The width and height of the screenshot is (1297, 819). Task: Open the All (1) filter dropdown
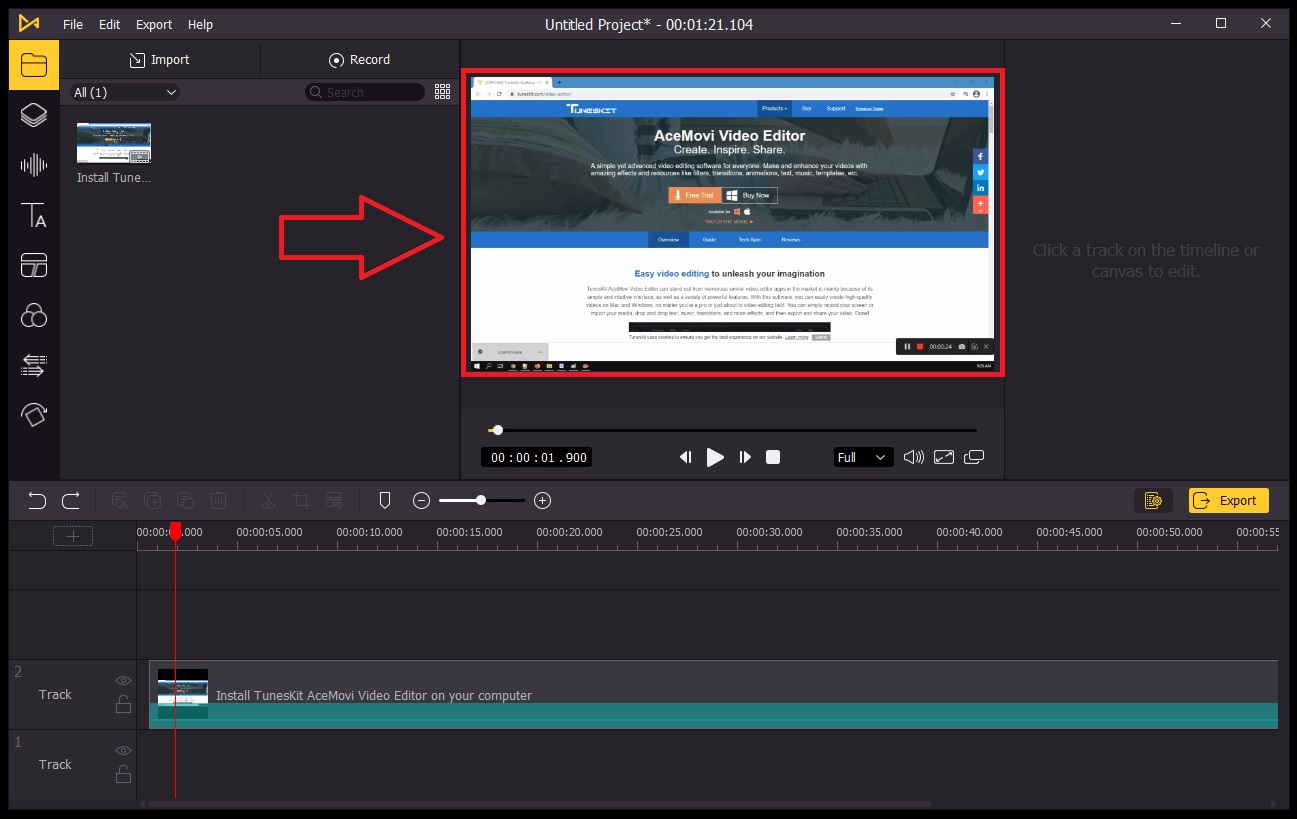tap(123, 91)
